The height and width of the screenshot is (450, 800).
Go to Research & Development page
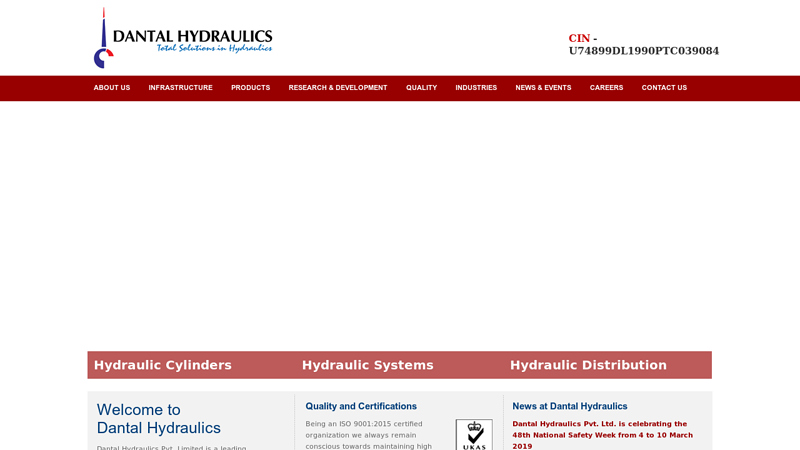click(338, 88)
